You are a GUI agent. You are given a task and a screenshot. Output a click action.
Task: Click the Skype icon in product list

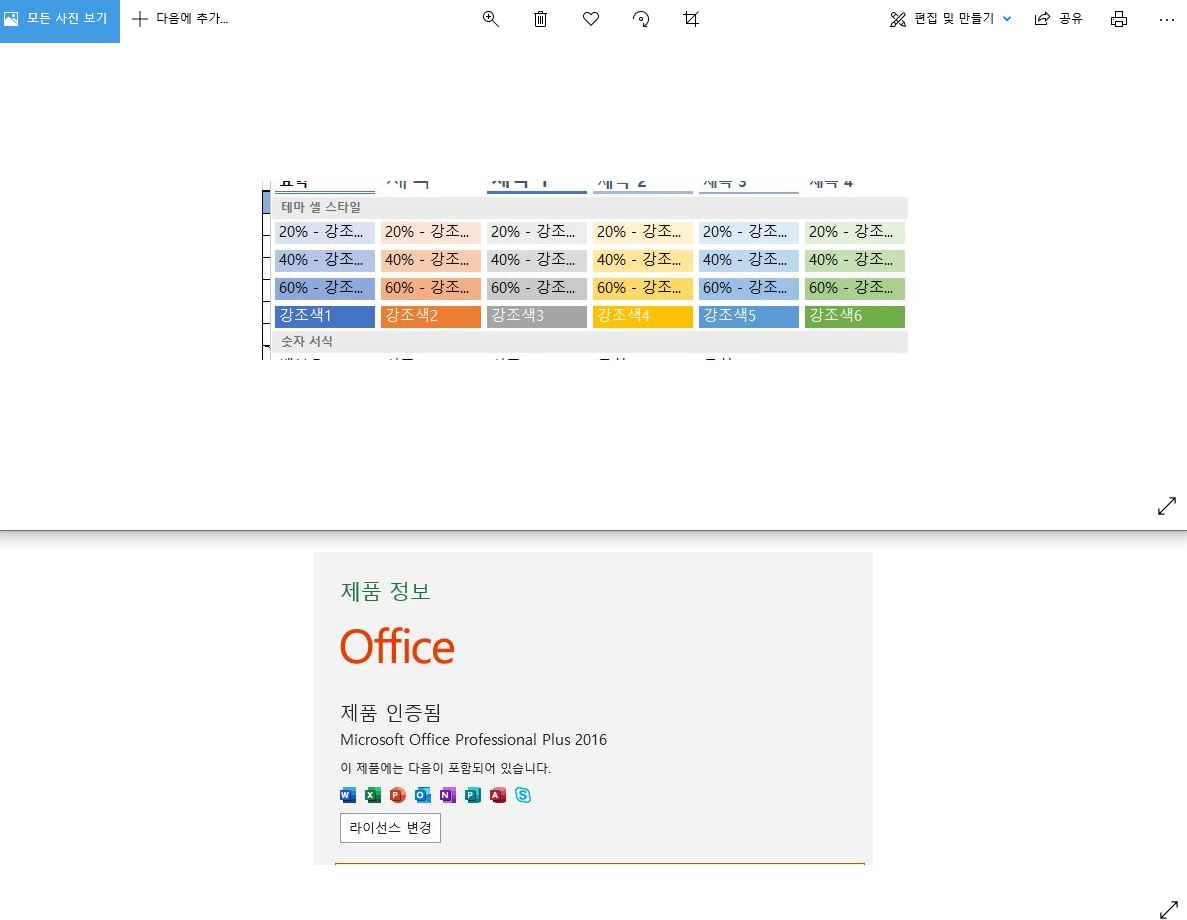click(x=523, y=795)
